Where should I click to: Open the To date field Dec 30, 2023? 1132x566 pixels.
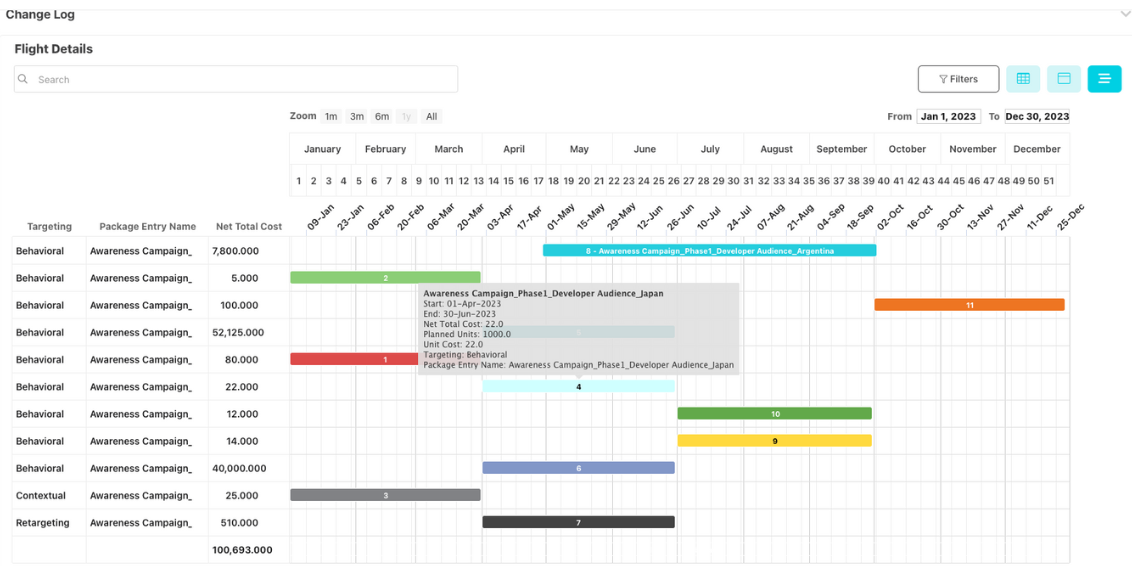(1037, 117)
